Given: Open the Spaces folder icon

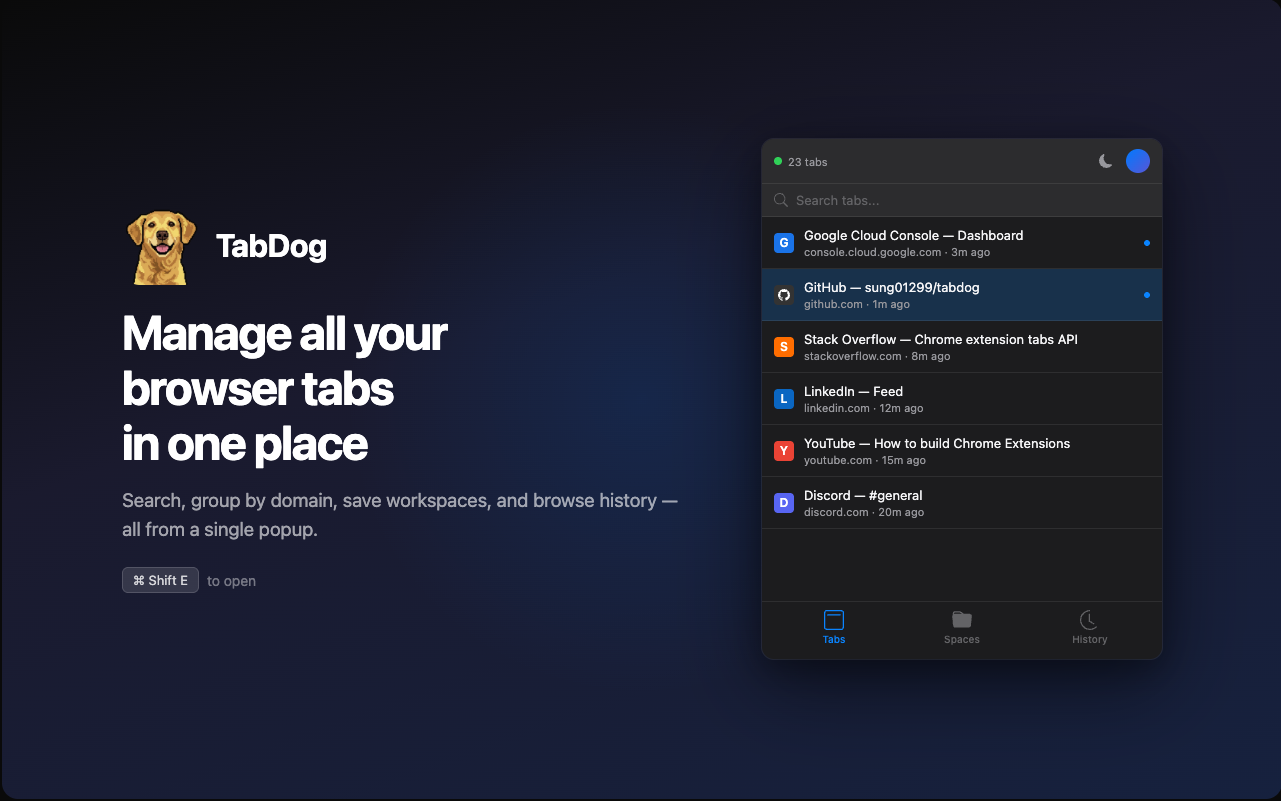Looking at the screenshot, I should click(x=961, y=619).
